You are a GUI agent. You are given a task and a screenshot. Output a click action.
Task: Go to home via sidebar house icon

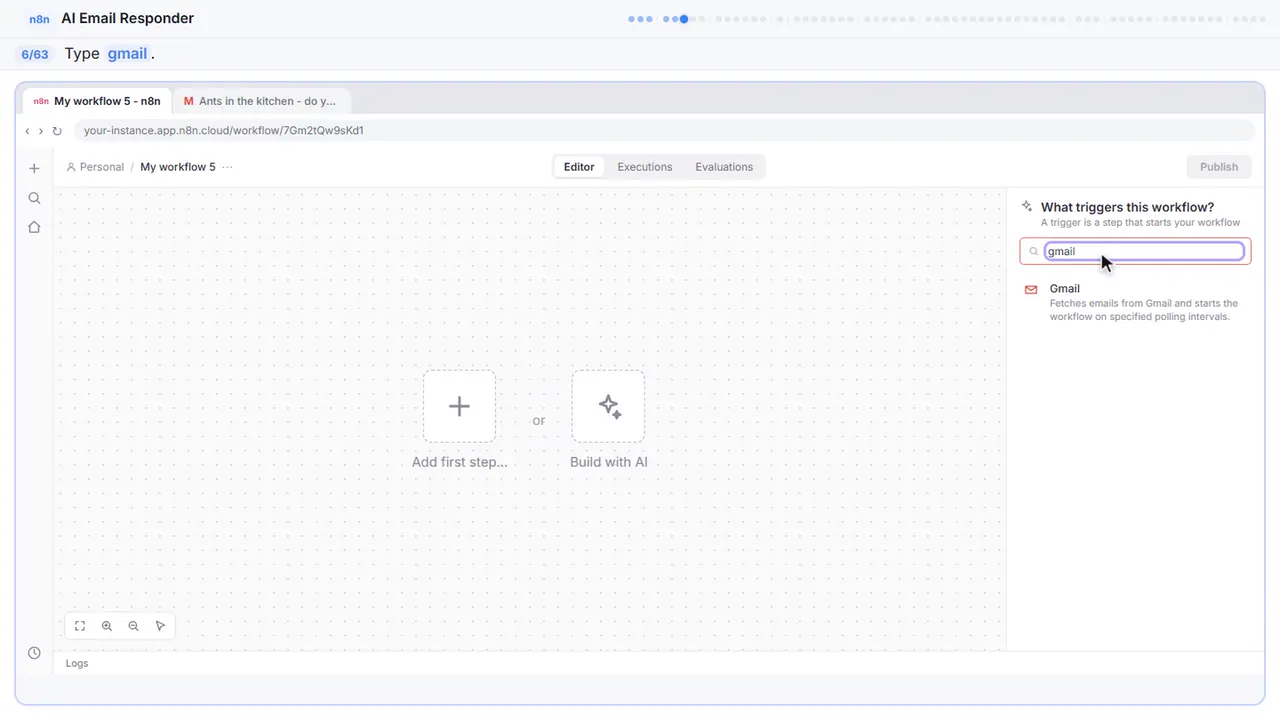pyautogui.click(x=34, y=227)
